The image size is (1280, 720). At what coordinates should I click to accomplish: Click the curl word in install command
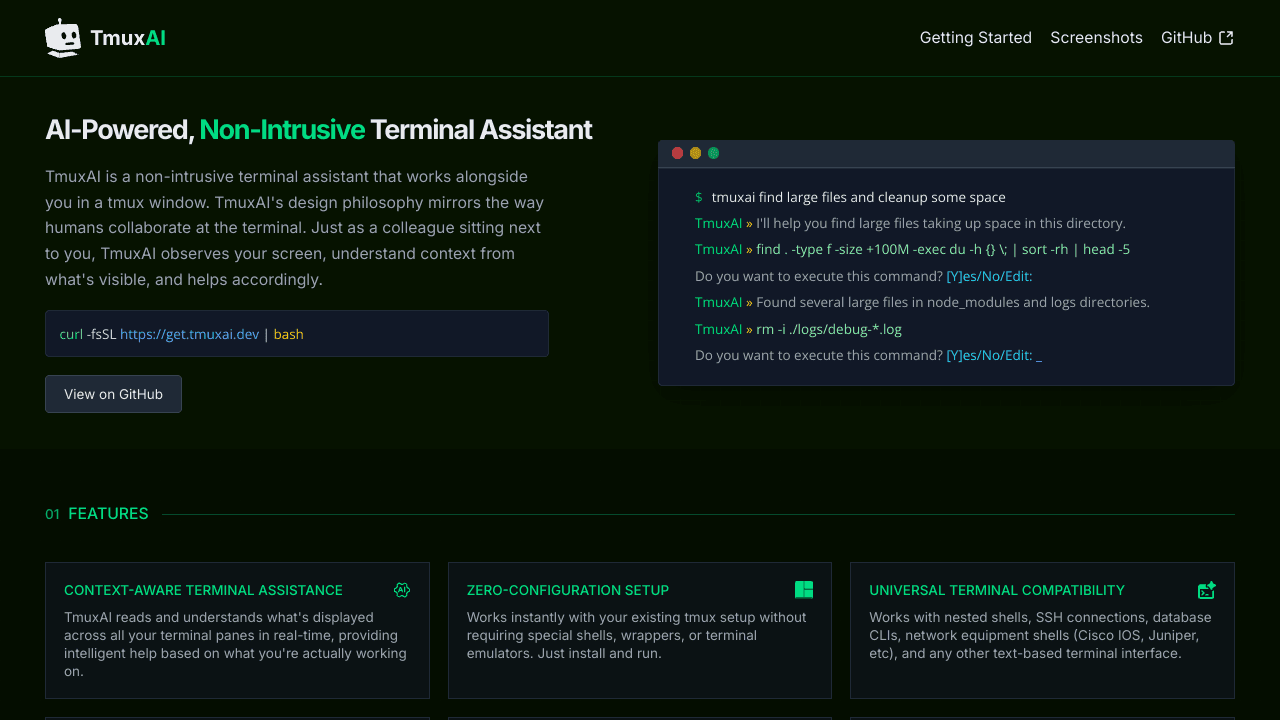pos(71,334)
